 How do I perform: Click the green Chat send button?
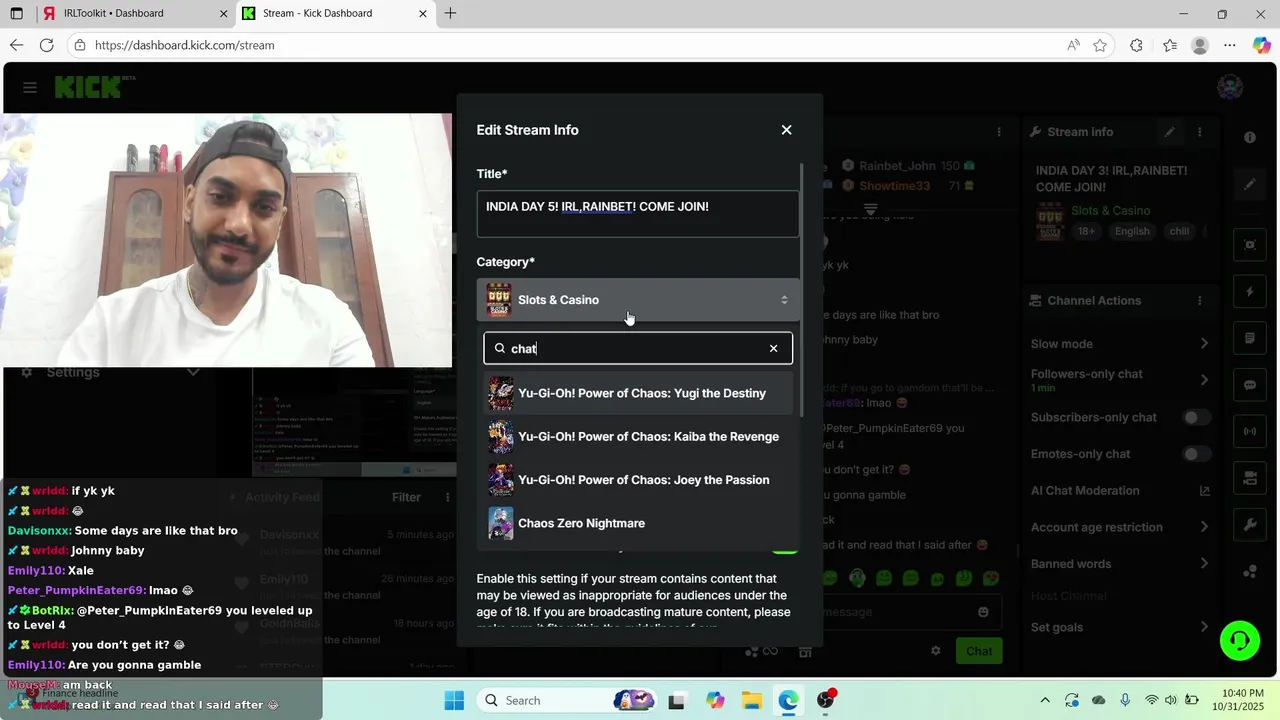(979, 651)
